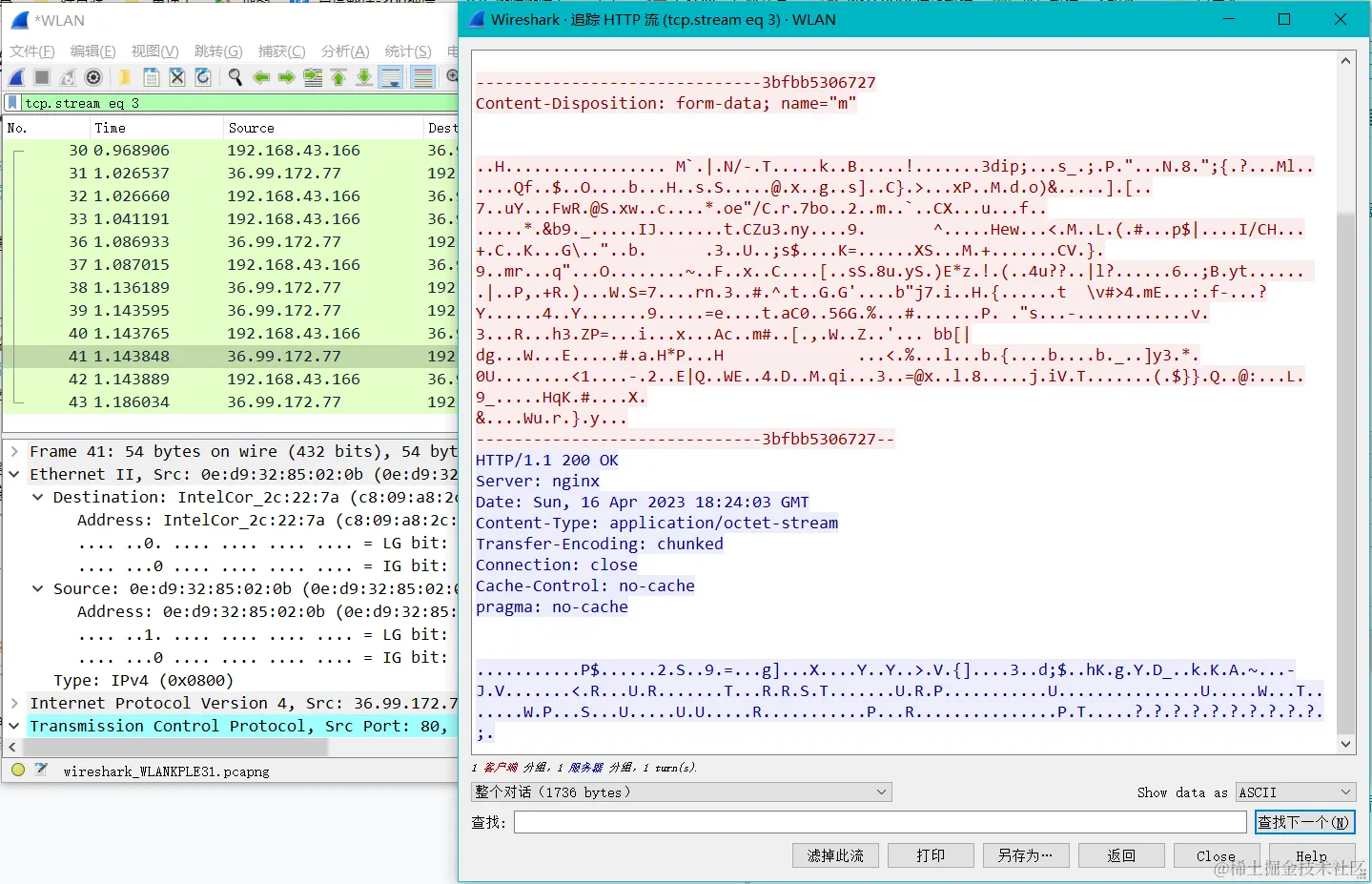Click the 滤掉此流 button
1372x884 pixels.
[x=835, y=855]
